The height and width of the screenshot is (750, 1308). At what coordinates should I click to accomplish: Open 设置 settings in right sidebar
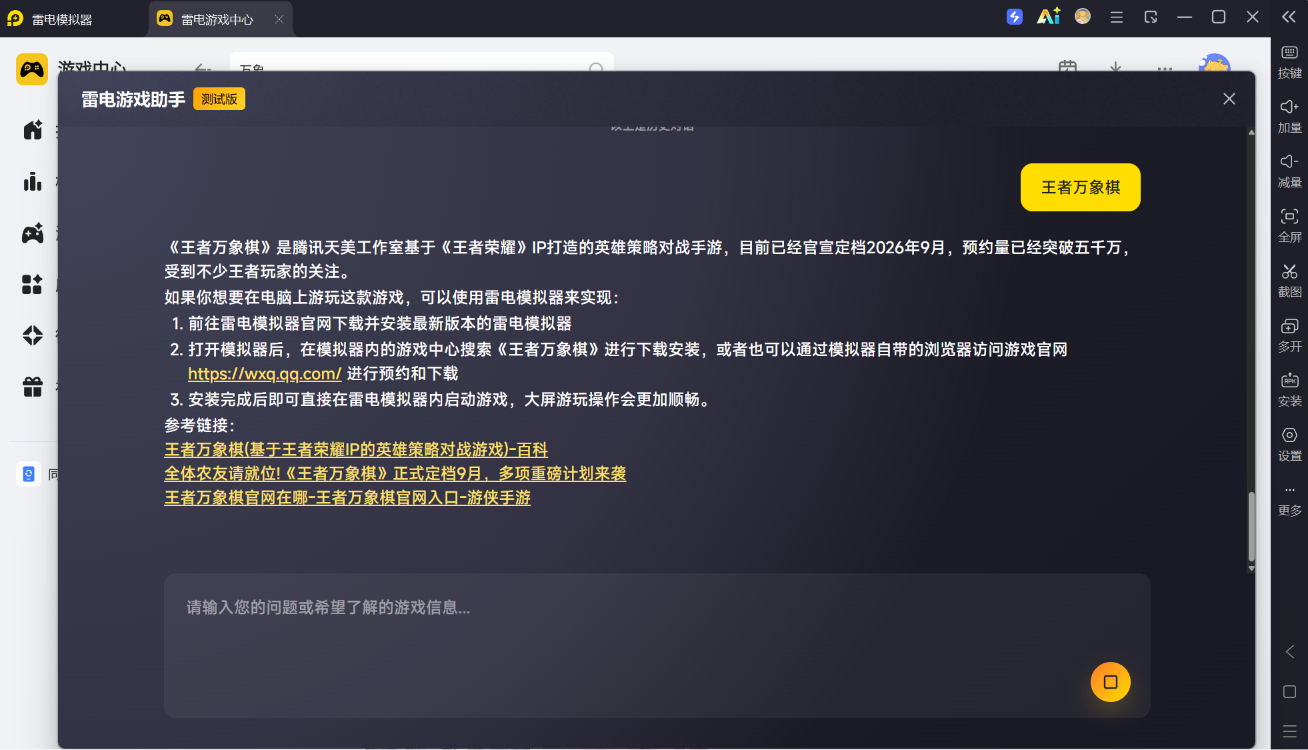1290,444
